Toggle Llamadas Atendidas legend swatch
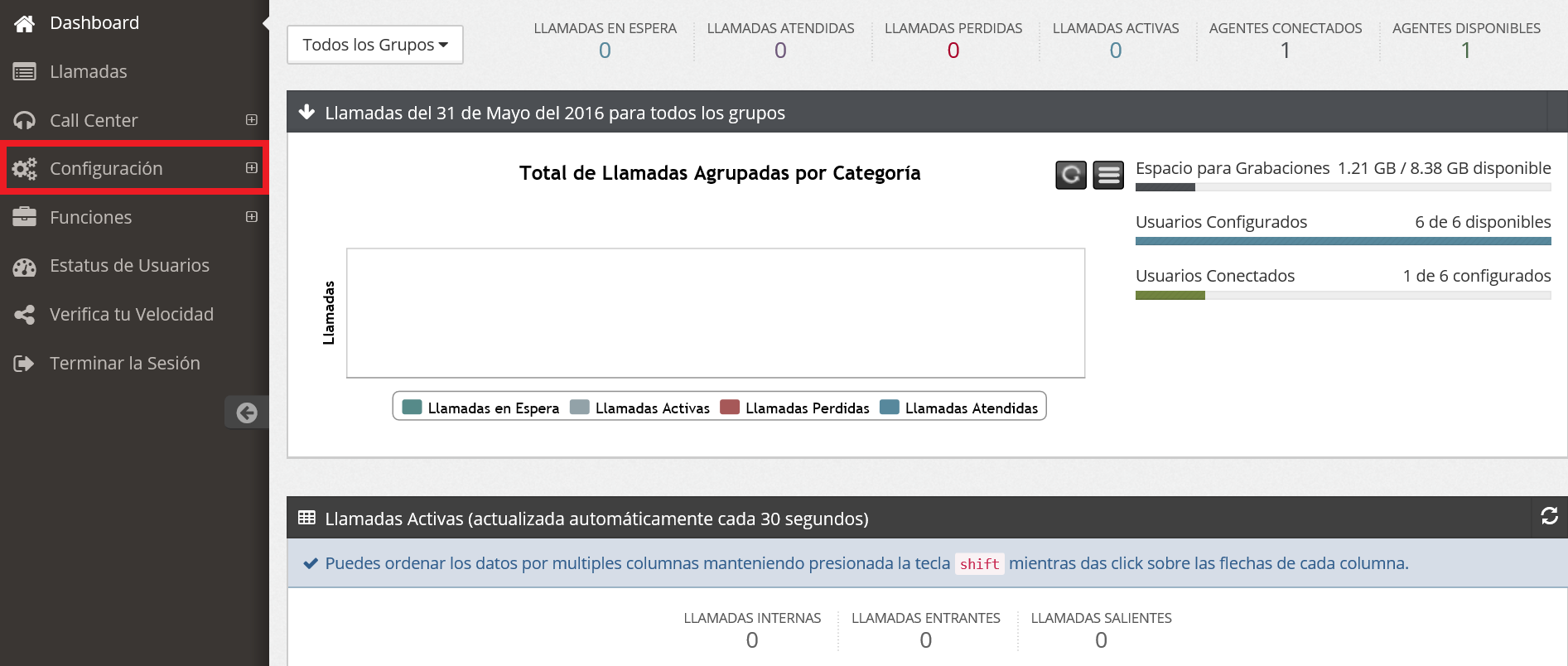This screenshot has height=666, width=1568. click(x=890, y=407)
